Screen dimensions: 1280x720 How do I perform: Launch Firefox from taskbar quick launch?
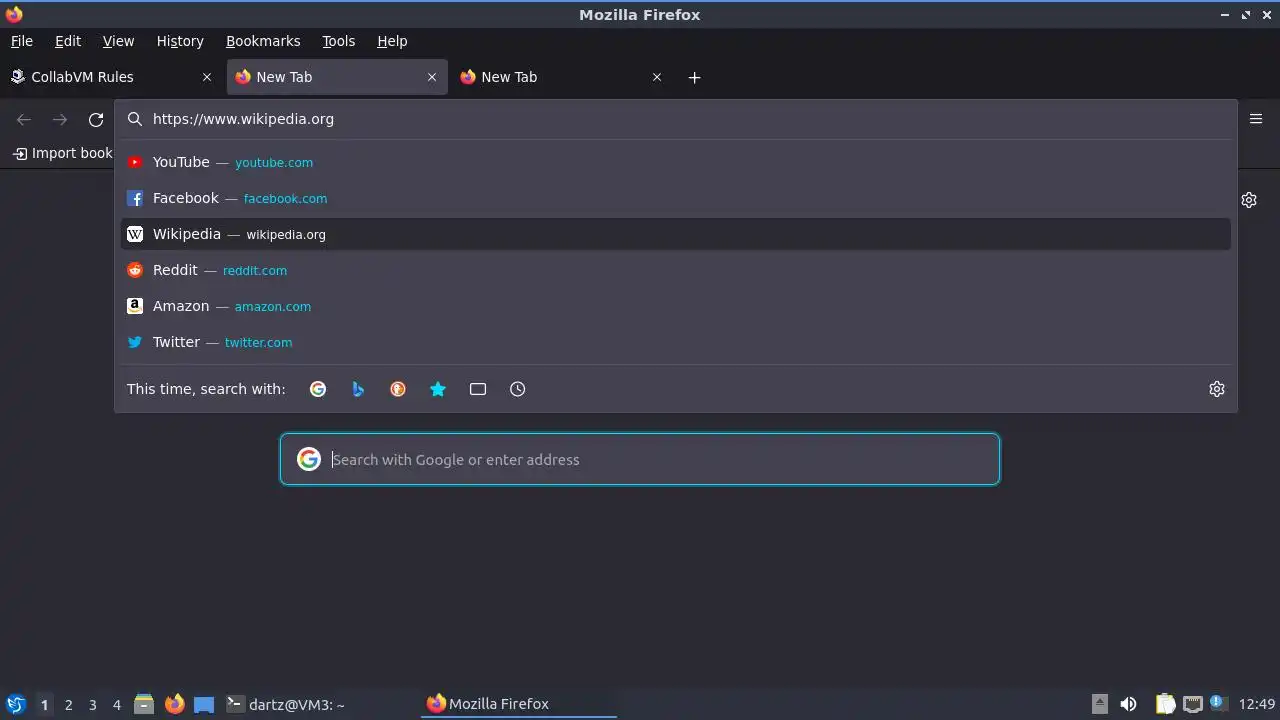pos(174,704)
